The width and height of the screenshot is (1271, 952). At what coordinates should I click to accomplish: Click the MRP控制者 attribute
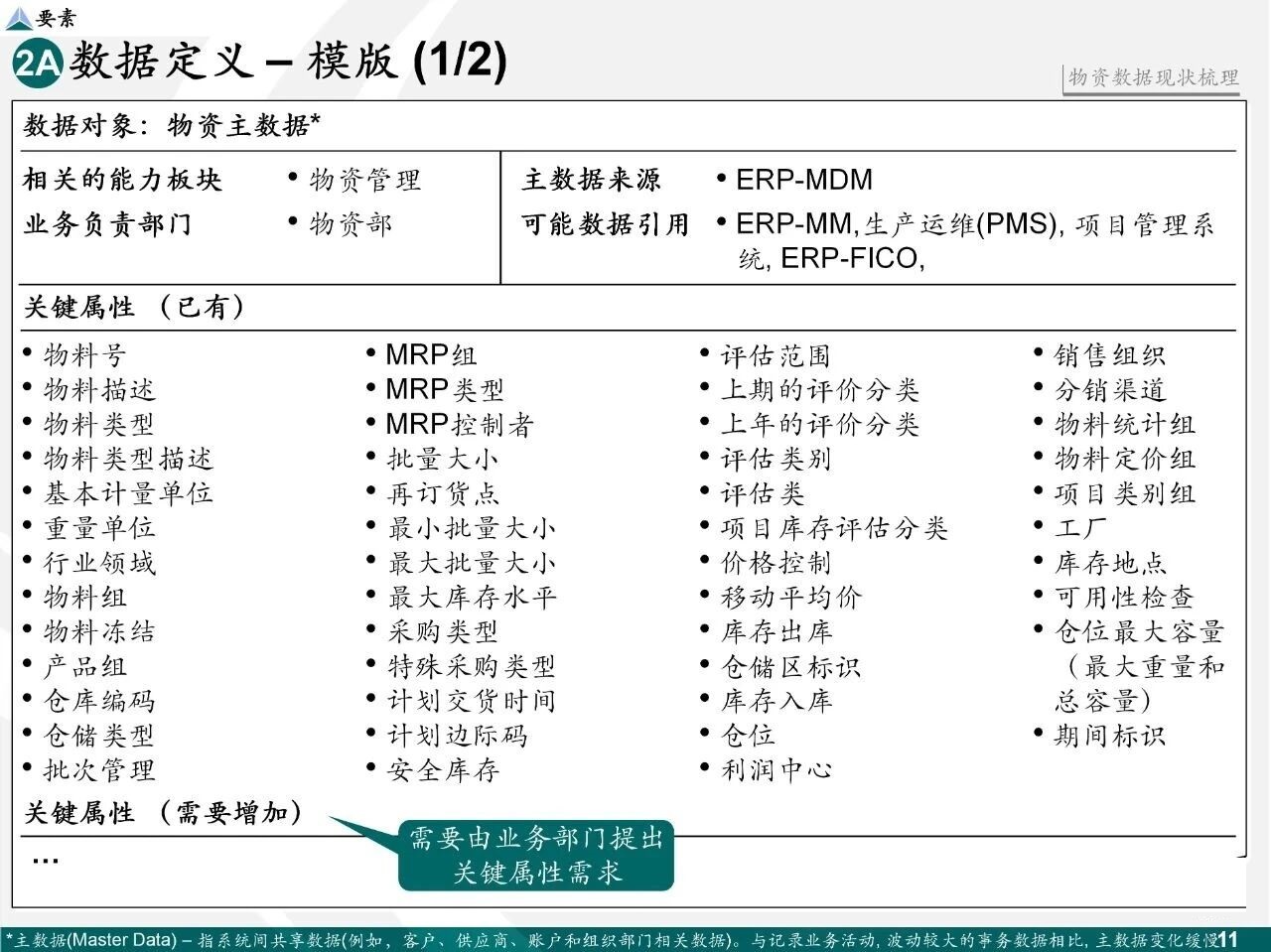pos(459,425)
